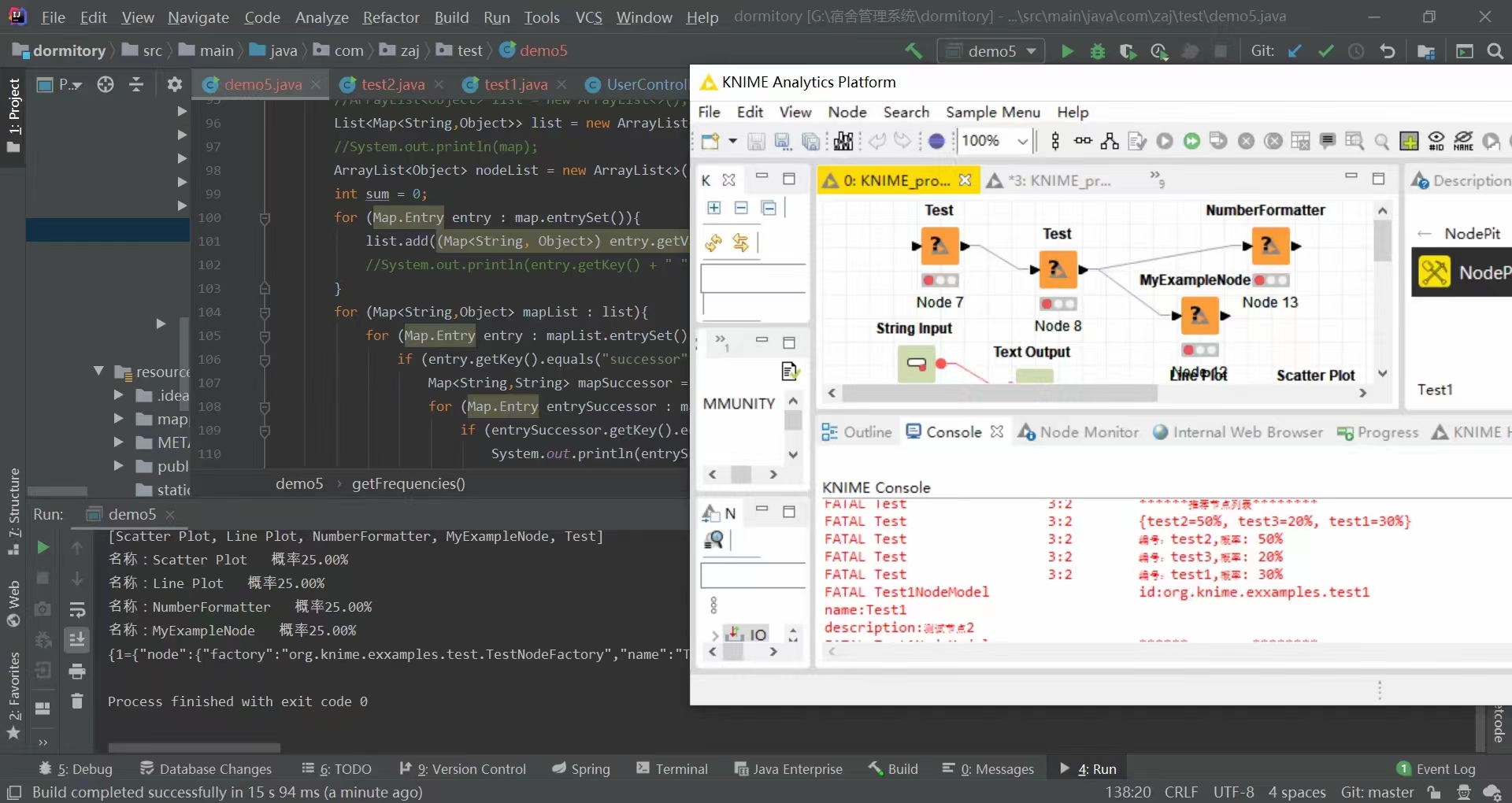1512x803 pixels.
Task: Click the print icon in Run panel
Action: [x=77, y=672]
